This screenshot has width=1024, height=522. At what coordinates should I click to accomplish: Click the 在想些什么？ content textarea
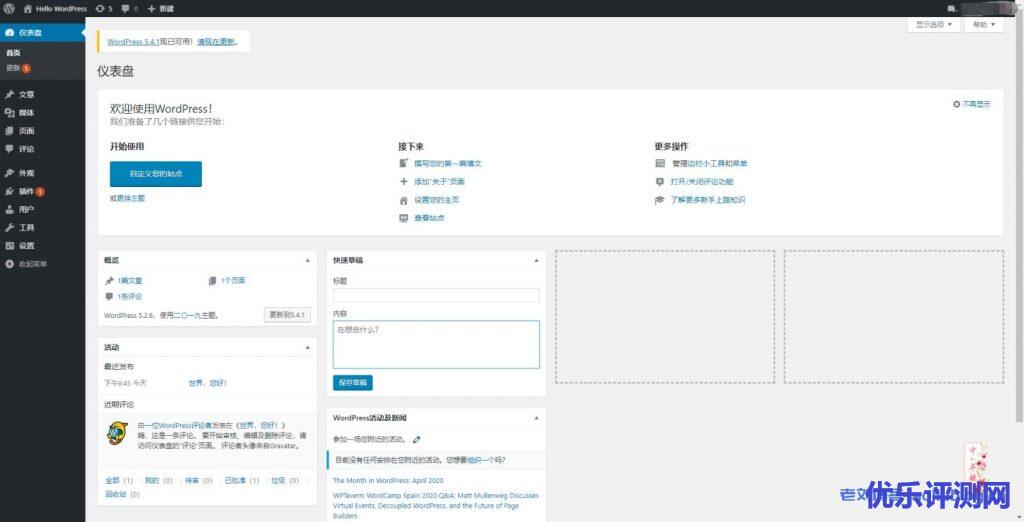[436, 344]
